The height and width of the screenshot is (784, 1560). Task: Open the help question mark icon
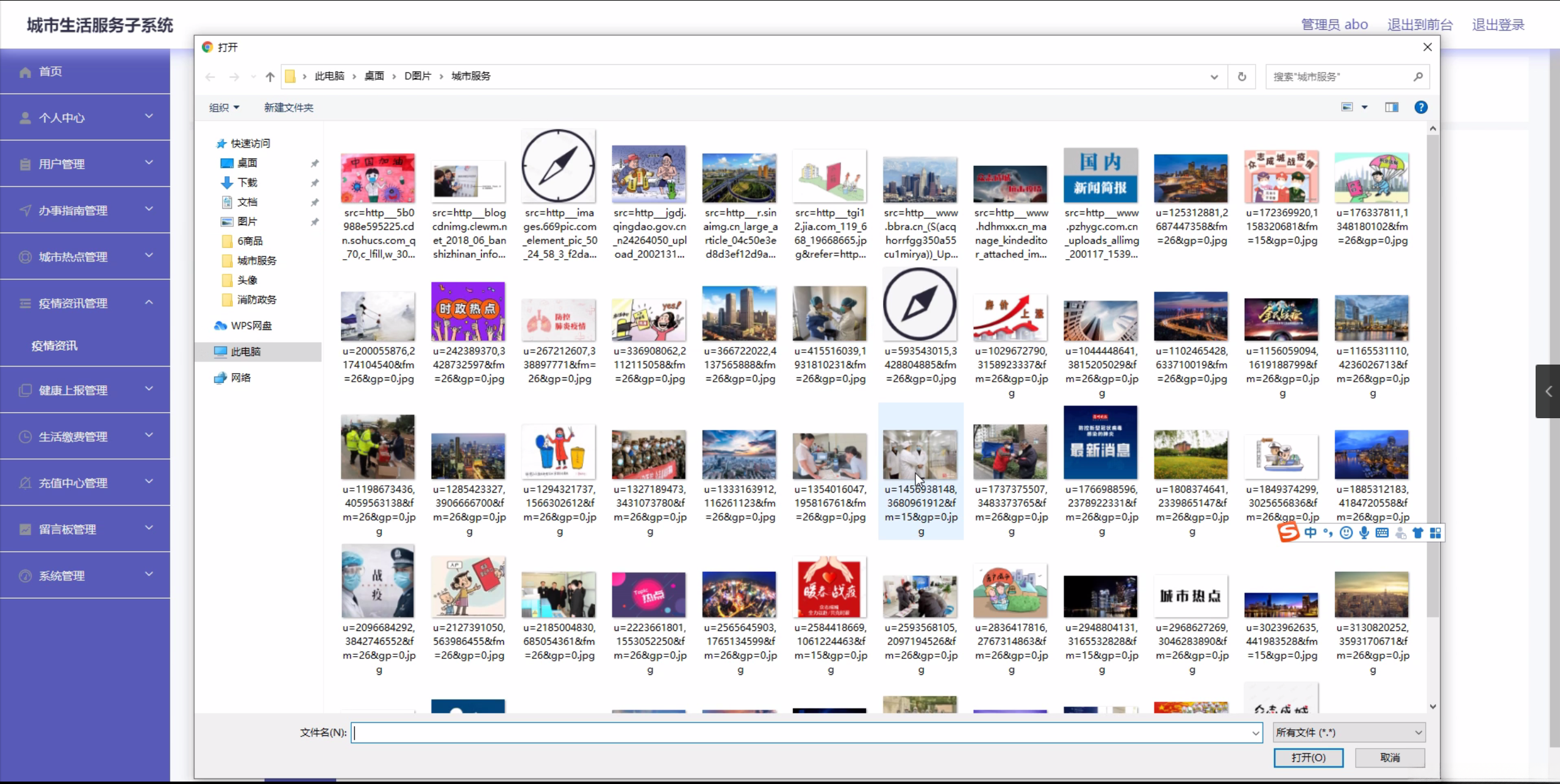(1420, 107)
